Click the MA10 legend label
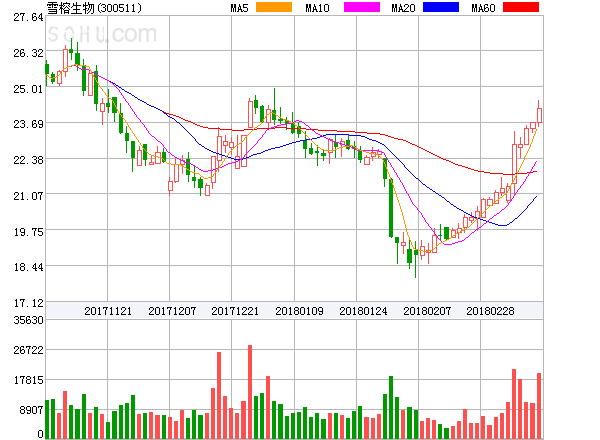The image size is (600, 440). tap(317, 8)
